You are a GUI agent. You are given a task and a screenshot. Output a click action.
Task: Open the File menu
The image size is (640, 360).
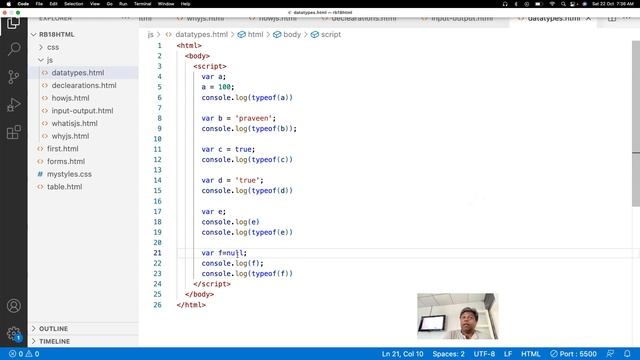pos(39,4)
